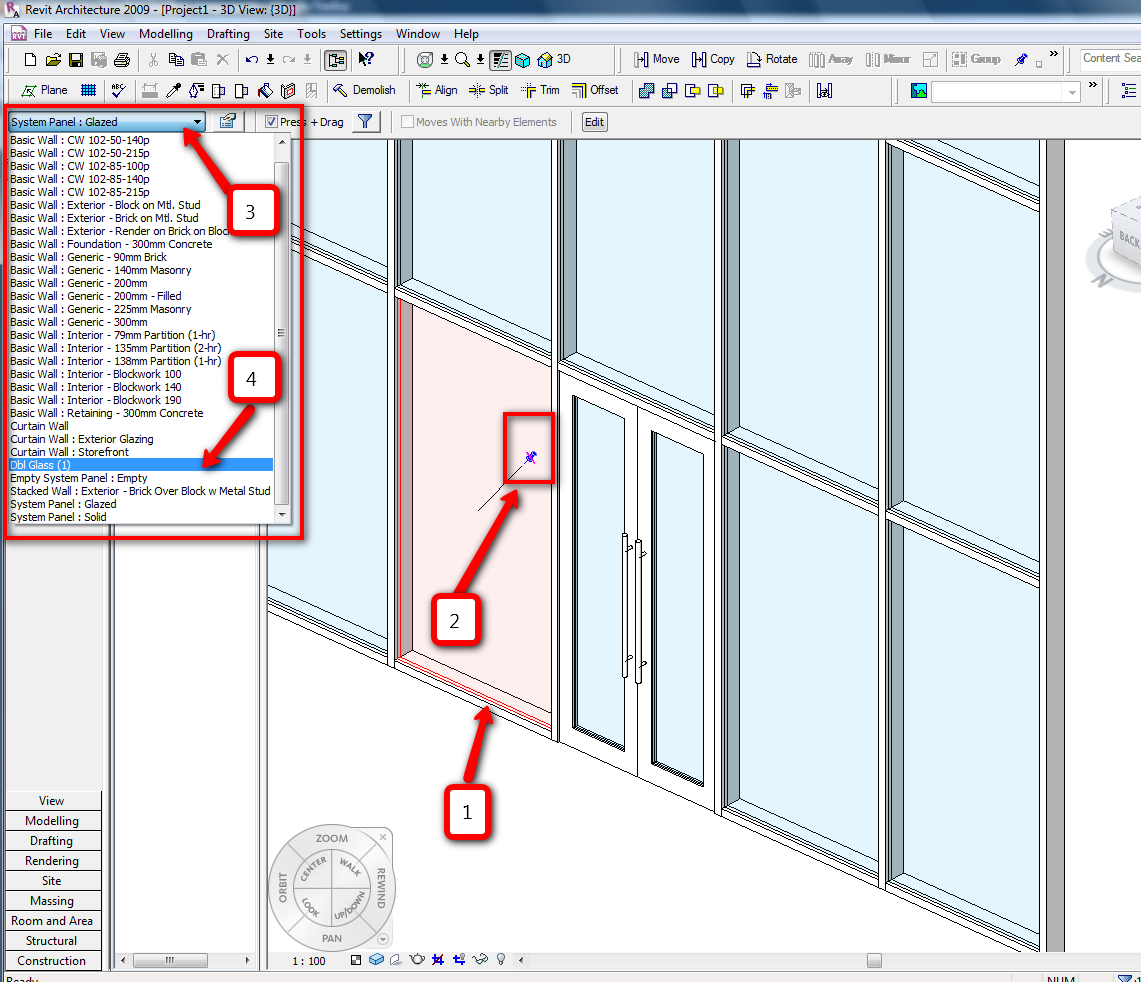Open the Room and Area design bar tab
This screenshot has width=1141, height=982.
pyautogui.click(x=52, y=920)
